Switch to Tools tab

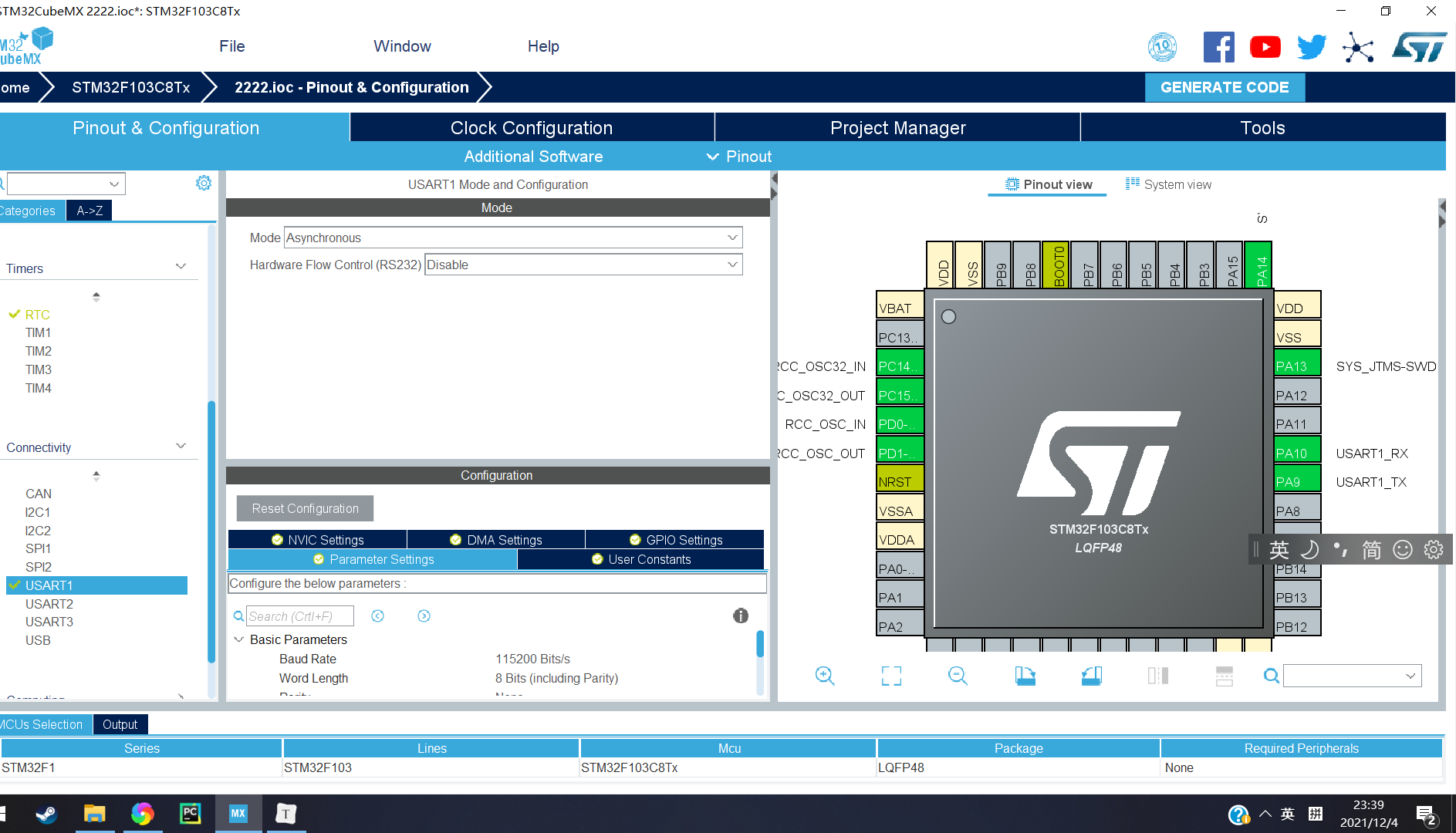click(1262, 127)
